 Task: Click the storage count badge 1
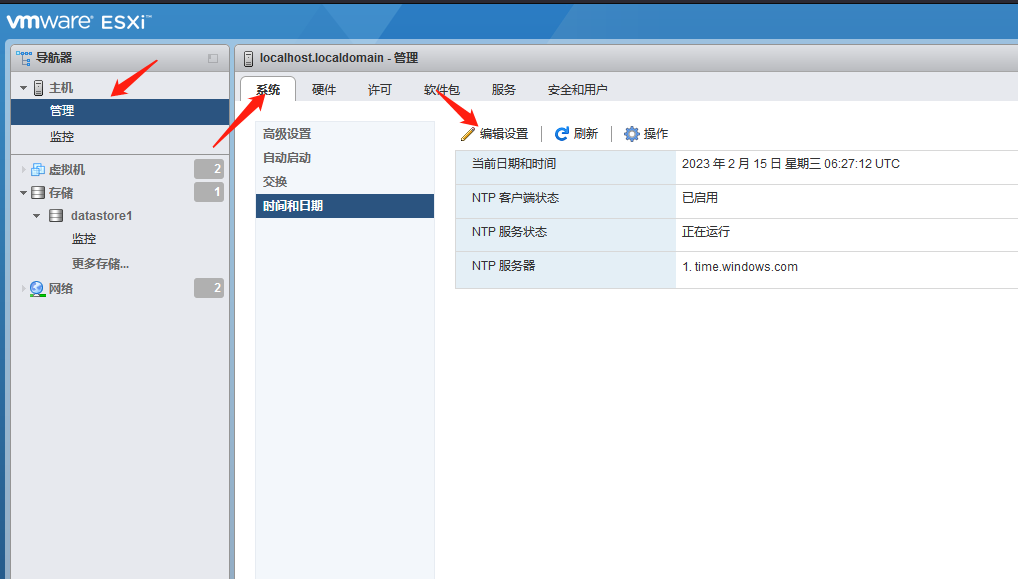point(209,192)
